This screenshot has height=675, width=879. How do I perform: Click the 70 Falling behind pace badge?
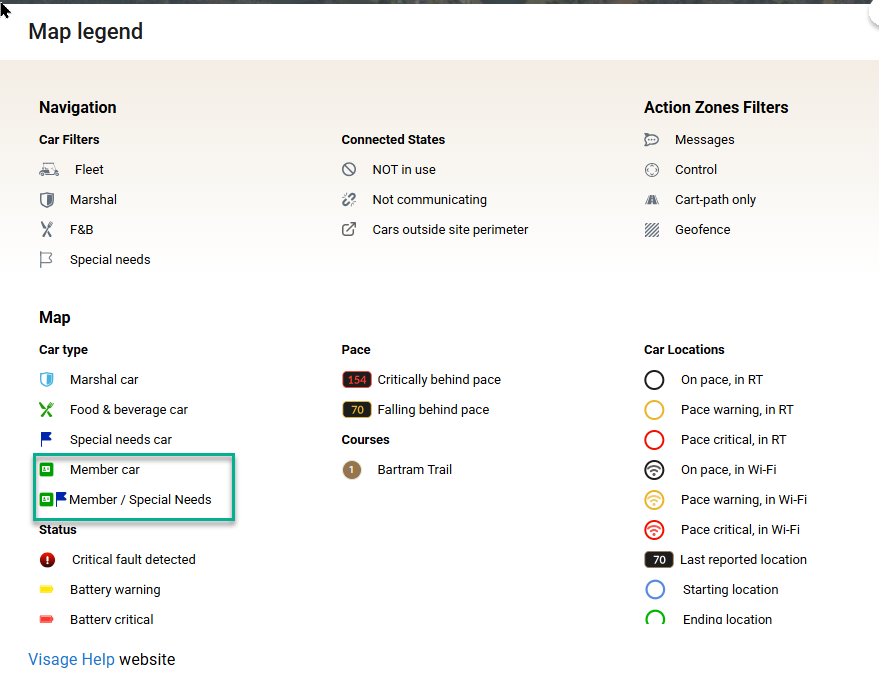click(x=357, y=410)
